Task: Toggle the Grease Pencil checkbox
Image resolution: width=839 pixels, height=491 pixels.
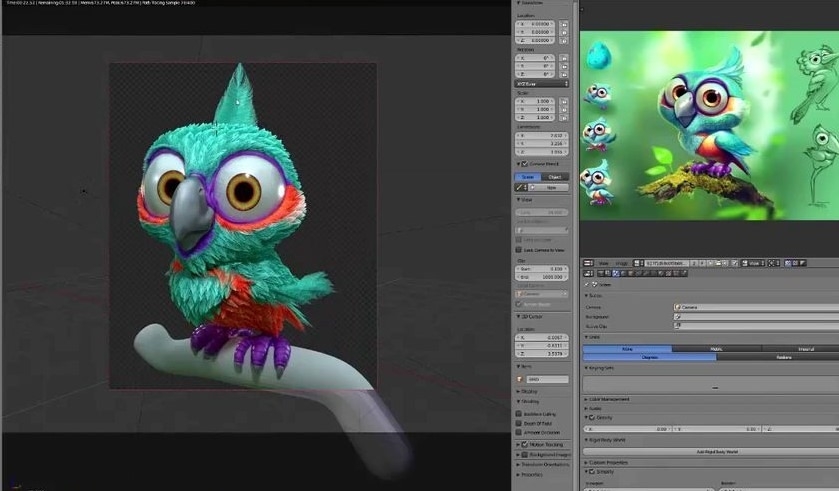Action: coord(525,164)
